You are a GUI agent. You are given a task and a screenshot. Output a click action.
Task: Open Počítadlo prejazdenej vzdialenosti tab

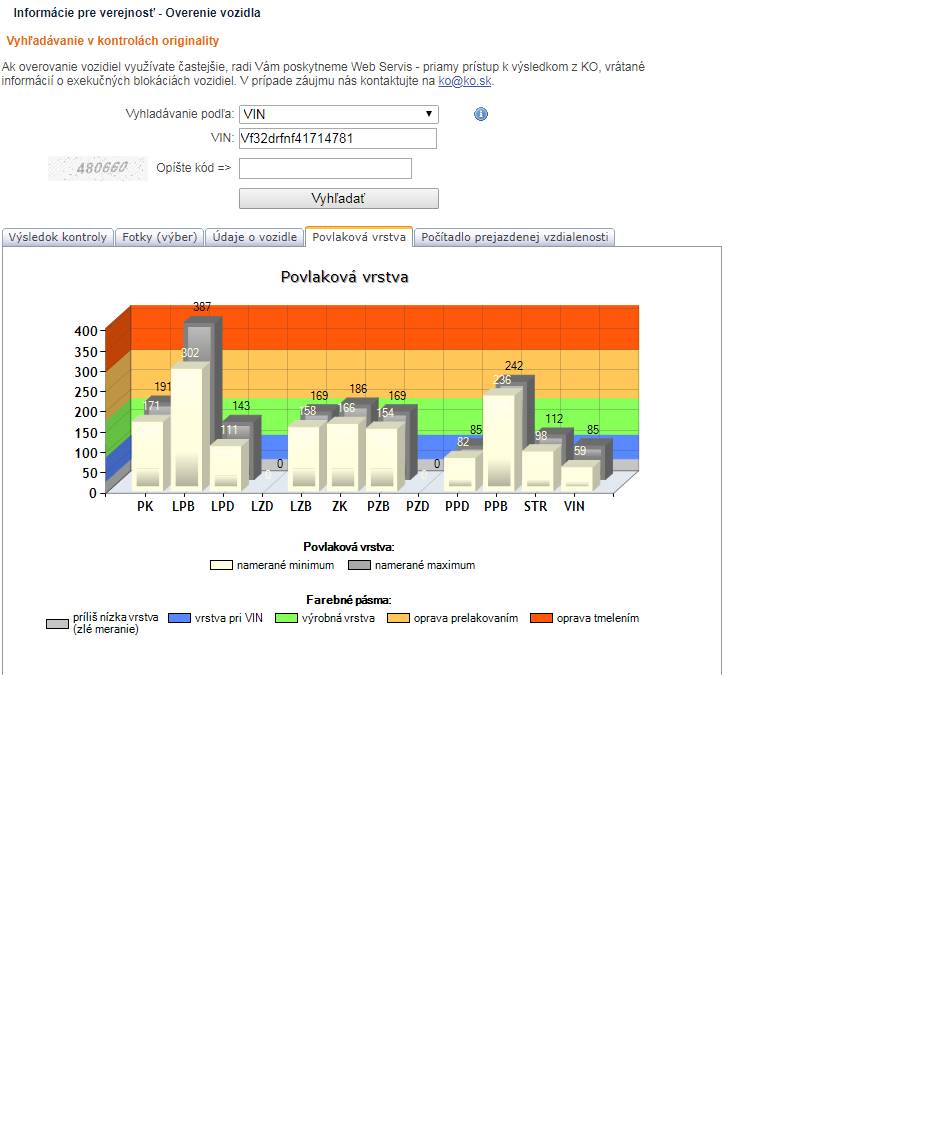click(x=514, y=237)
